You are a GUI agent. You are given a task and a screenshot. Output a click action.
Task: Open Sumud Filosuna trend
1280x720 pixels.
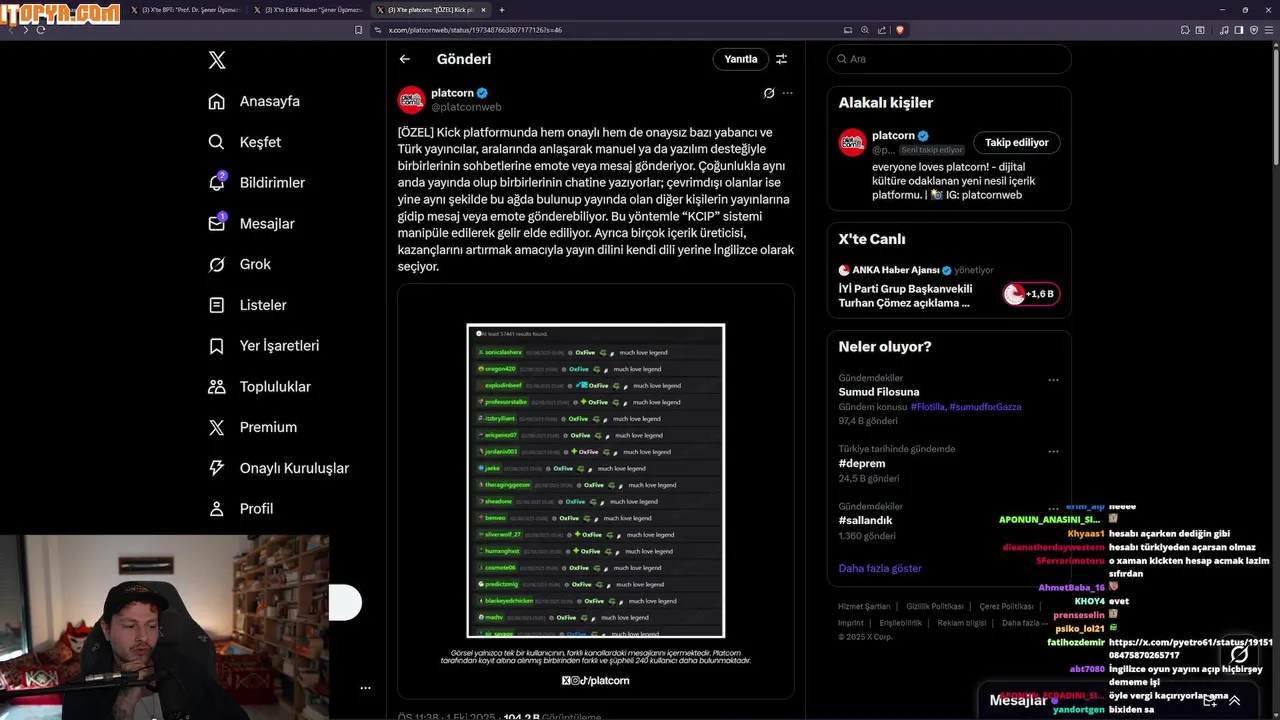(879, 392)
